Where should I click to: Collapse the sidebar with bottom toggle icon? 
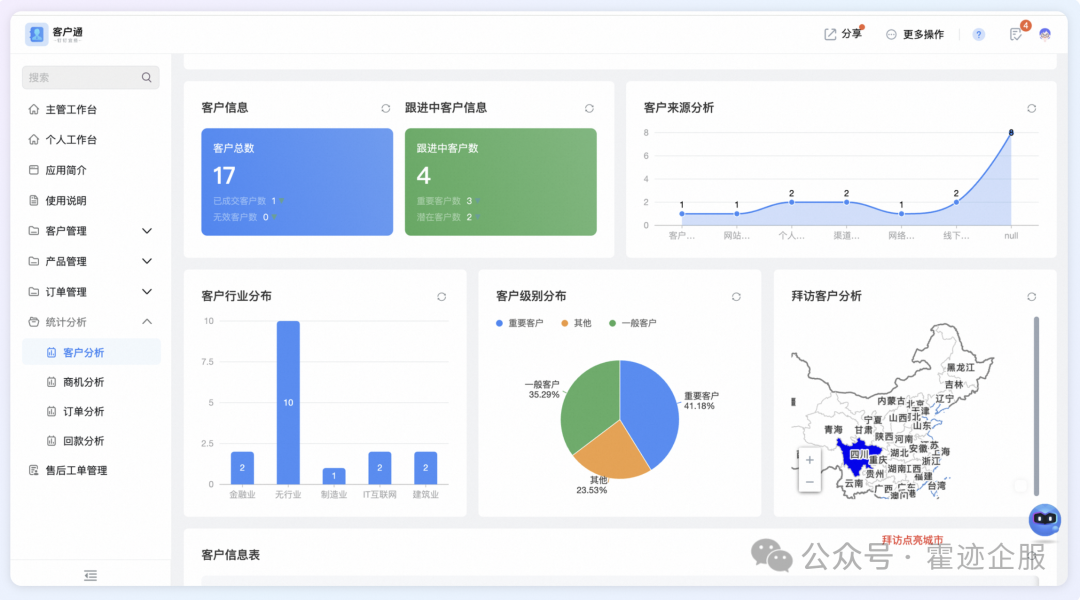pos(90,575)
